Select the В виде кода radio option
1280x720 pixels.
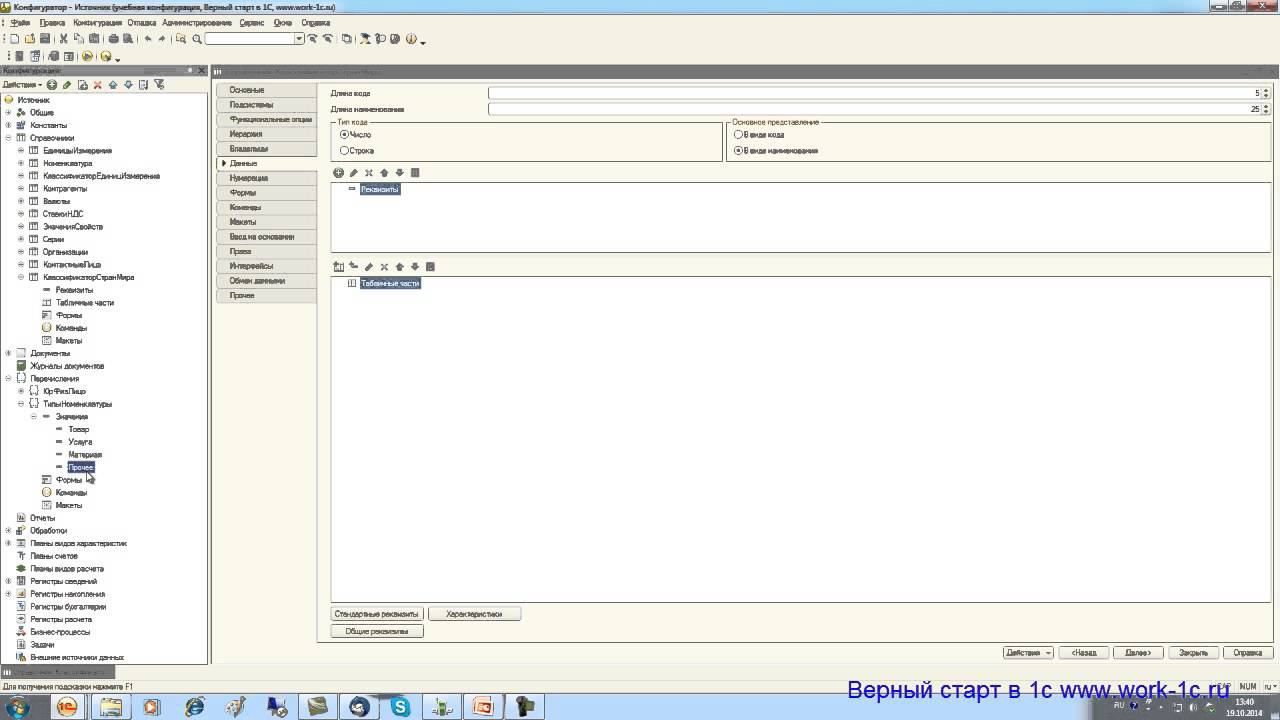coord(738,134)
